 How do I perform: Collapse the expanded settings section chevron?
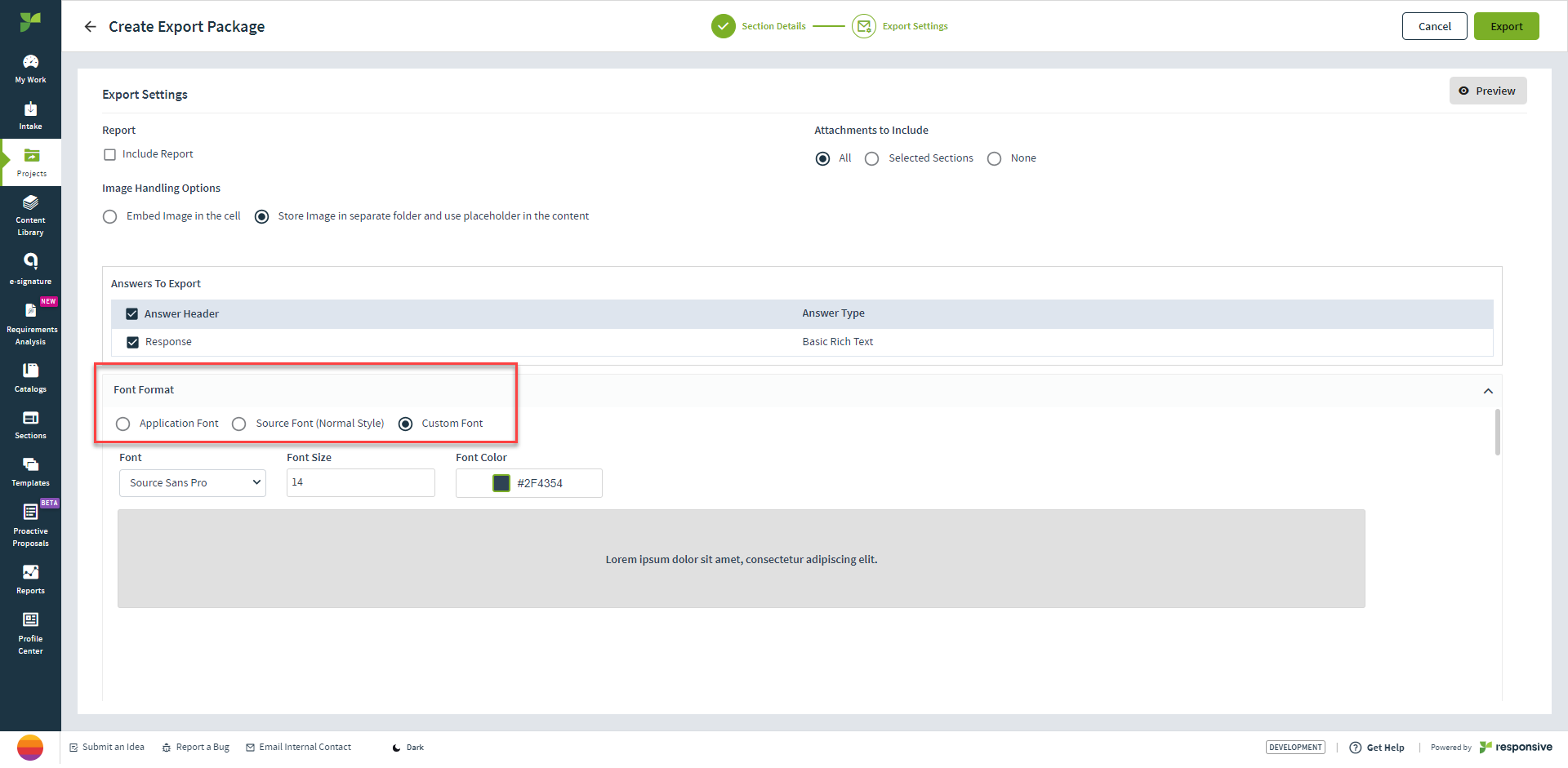[x=1488, y=390]
